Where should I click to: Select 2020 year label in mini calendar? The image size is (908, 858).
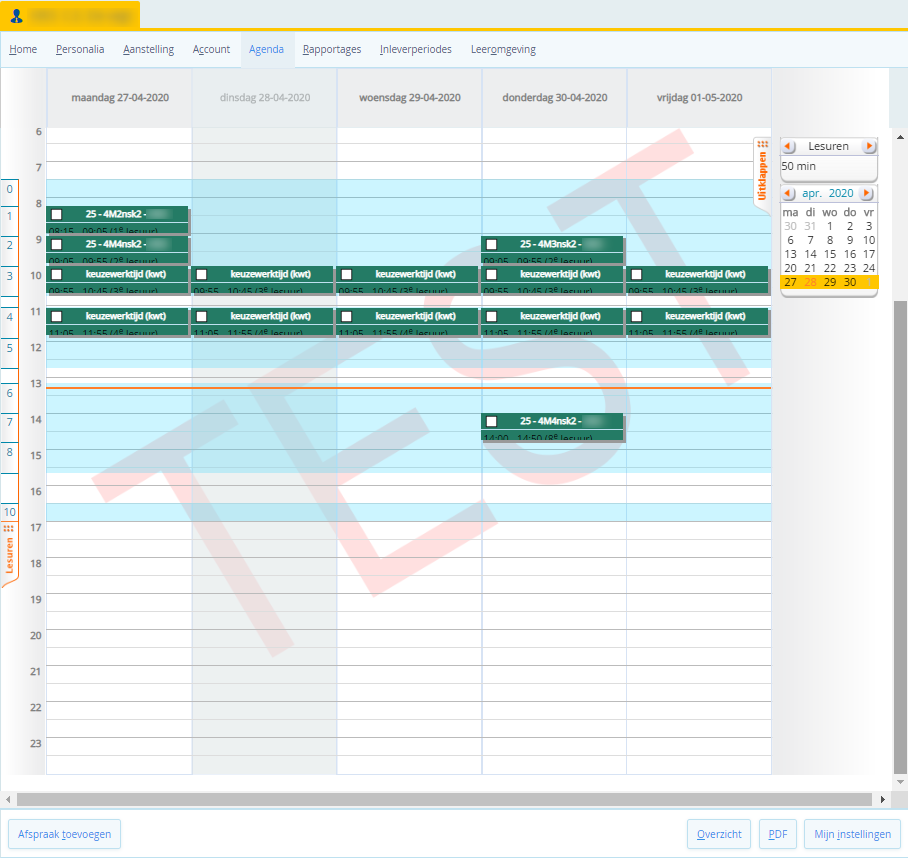click(x=841, y=193)
